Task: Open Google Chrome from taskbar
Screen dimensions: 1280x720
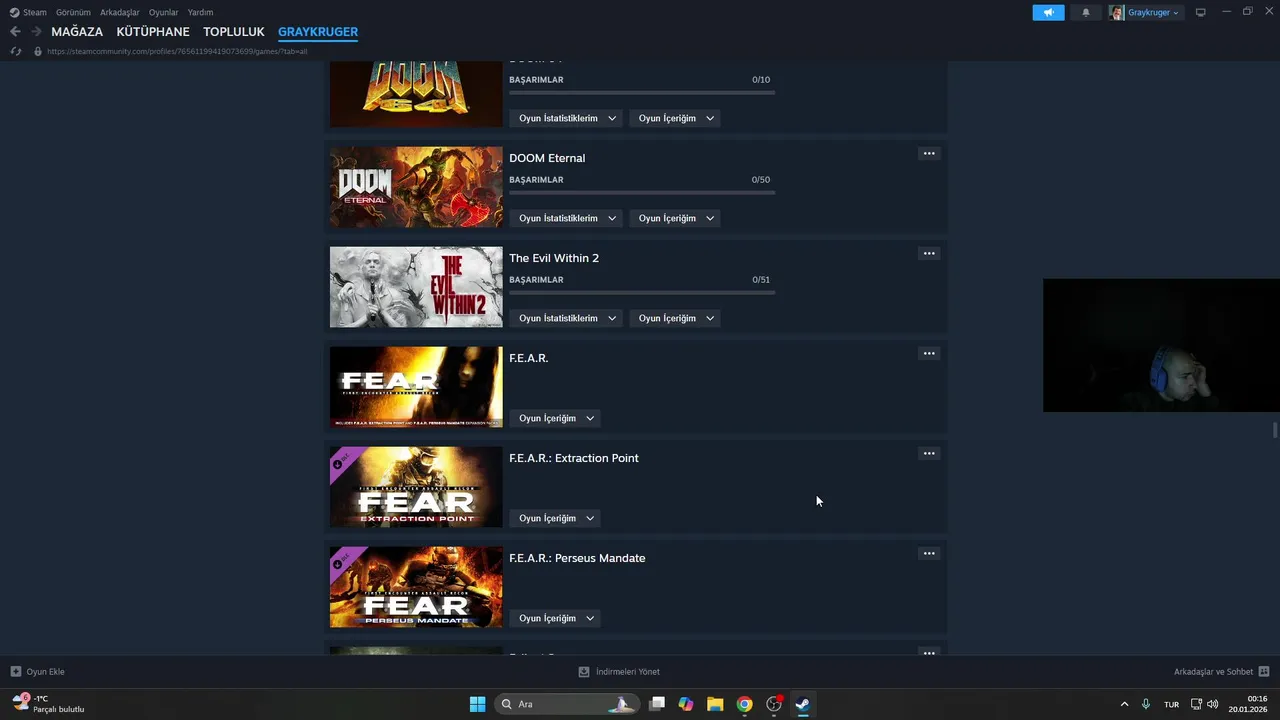Action: (744, 704)
